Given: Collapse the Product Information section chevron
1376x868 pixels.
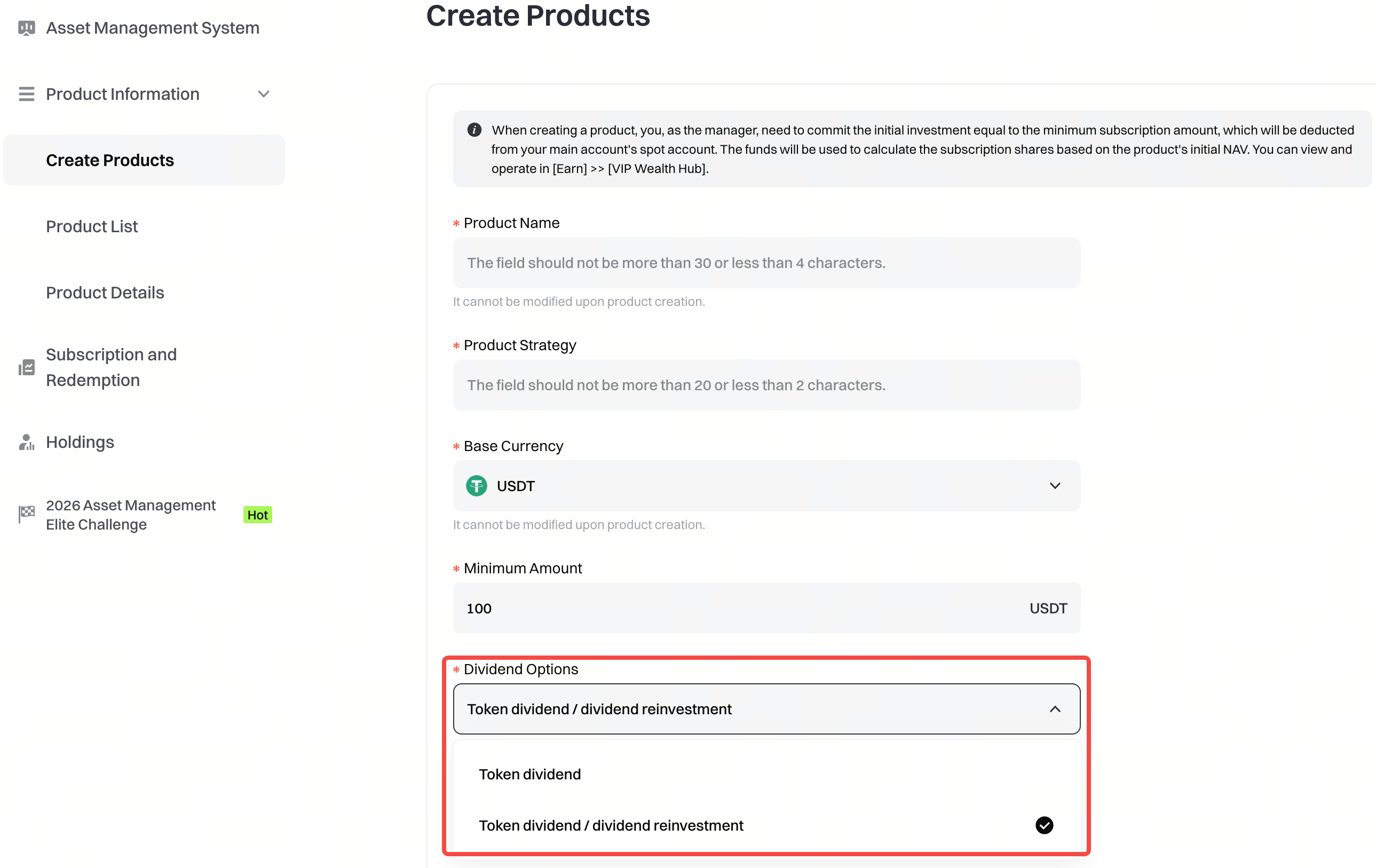Looking at the screenshot, I should [x=264, y=94].
